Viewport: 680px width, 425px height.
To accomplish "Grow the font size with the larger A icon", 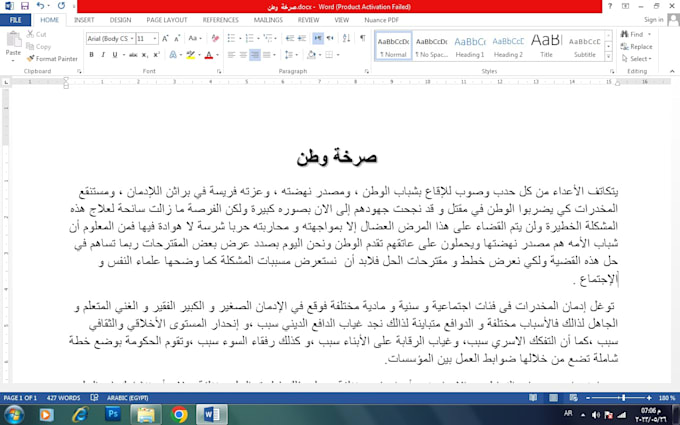I will click(x=165, y=39).
